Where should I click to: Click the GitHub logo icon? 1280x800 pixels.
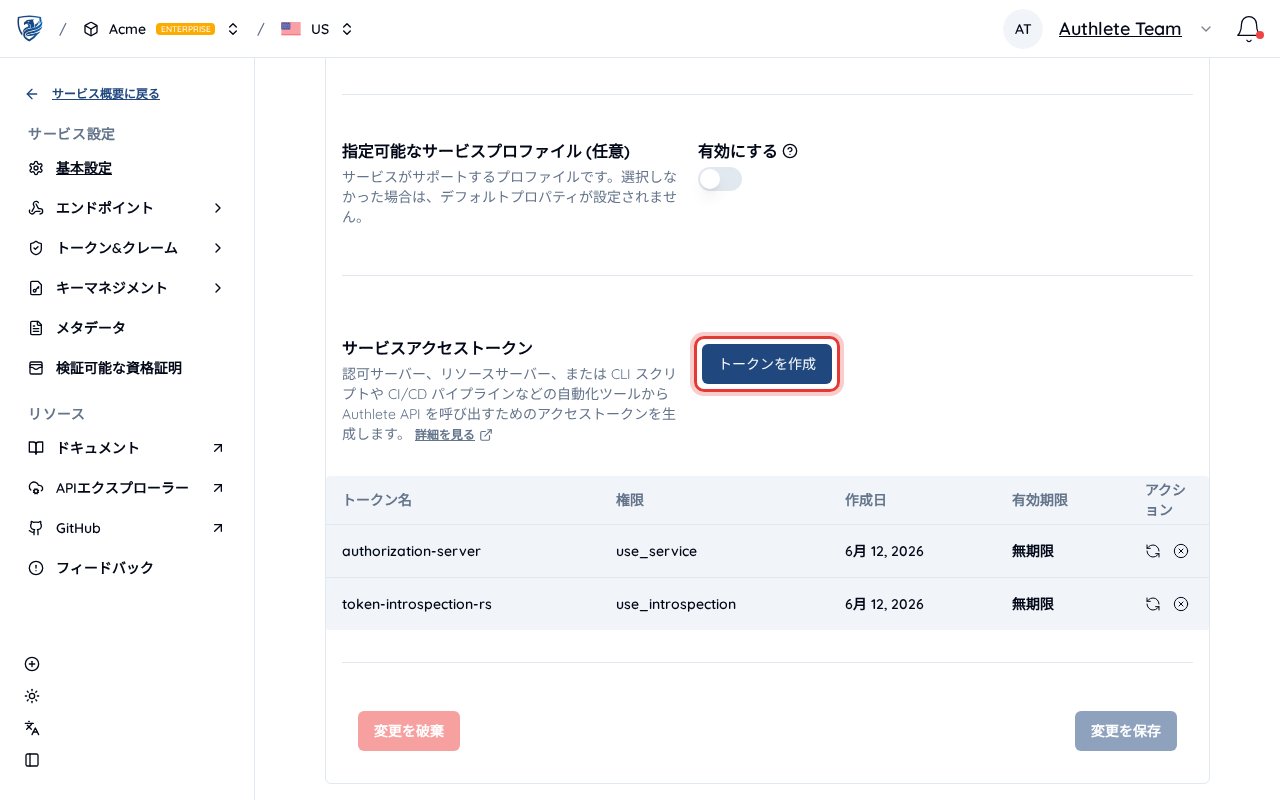click(36, 528)
